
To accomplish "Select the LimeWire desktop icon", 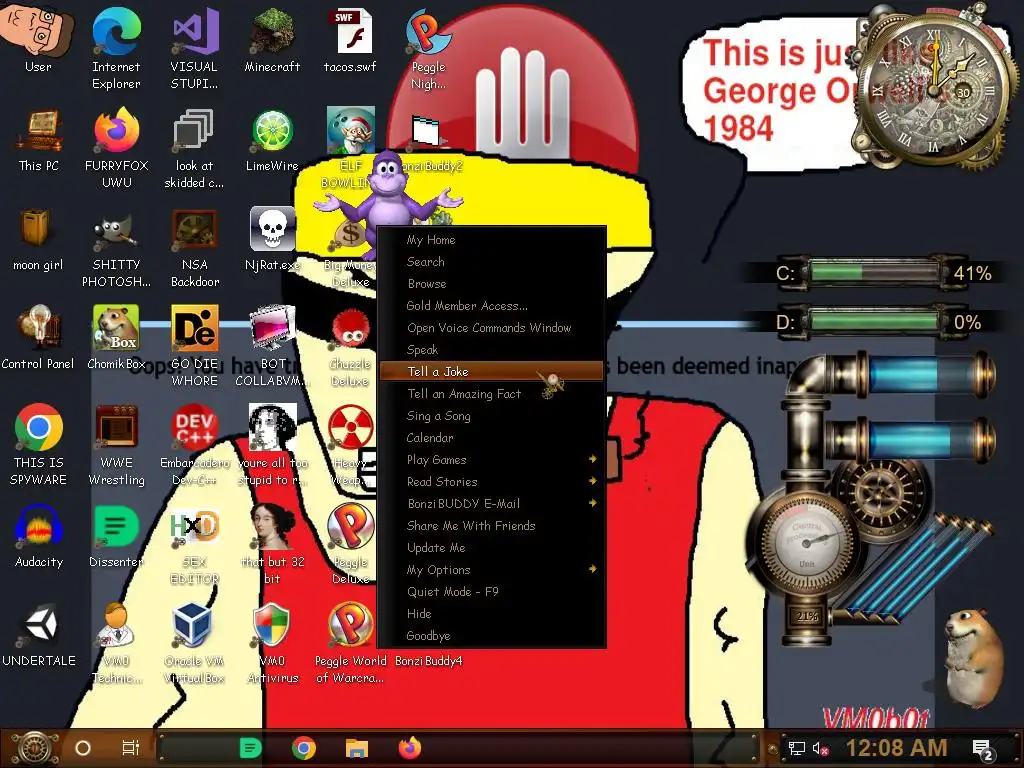I will click(x=272, y=140).
